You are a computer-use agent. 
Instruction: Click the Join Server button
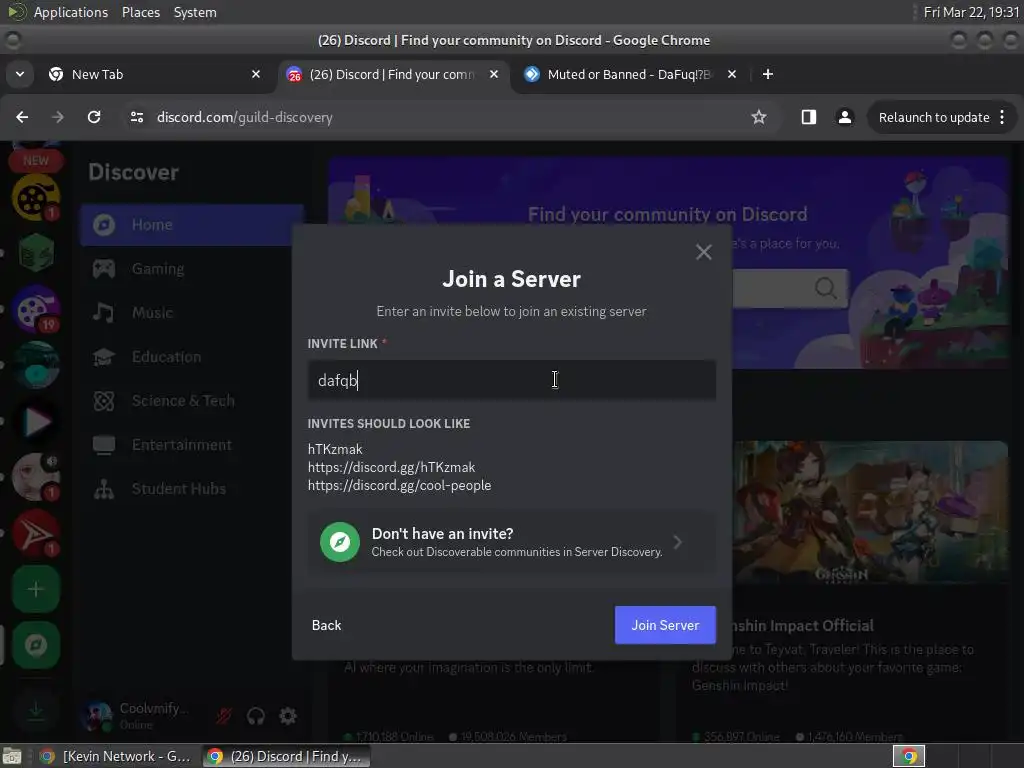(x=665, y=625)
